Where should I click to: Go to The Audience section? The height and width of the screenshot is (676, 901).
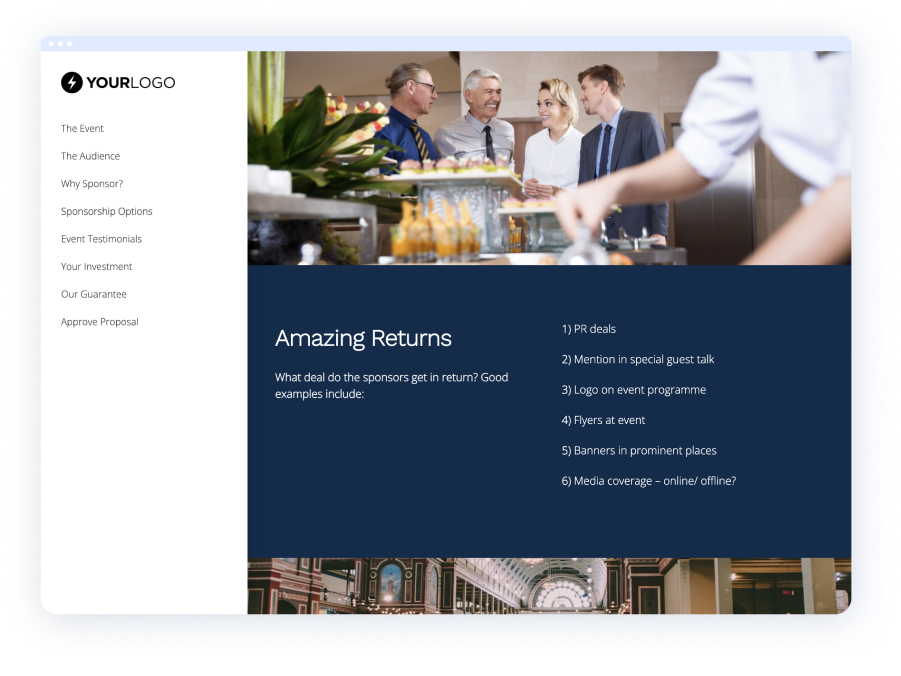(x=90, y=156)
